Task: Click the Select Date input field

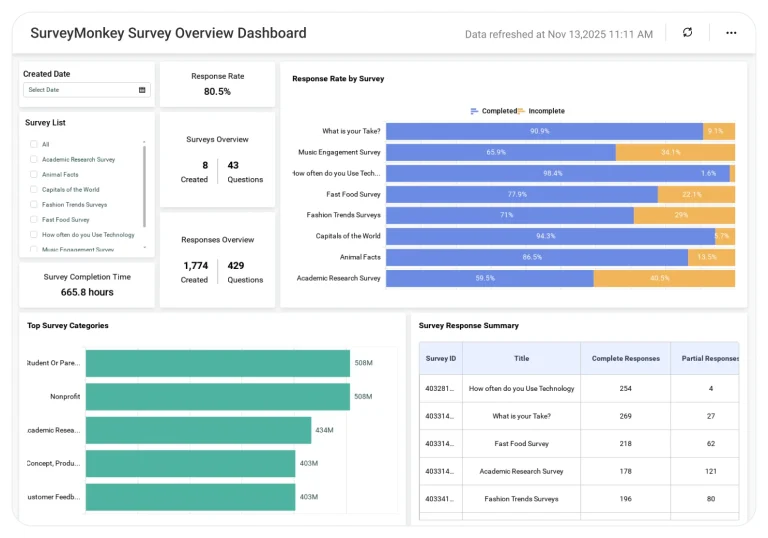Action: [87, 90]
